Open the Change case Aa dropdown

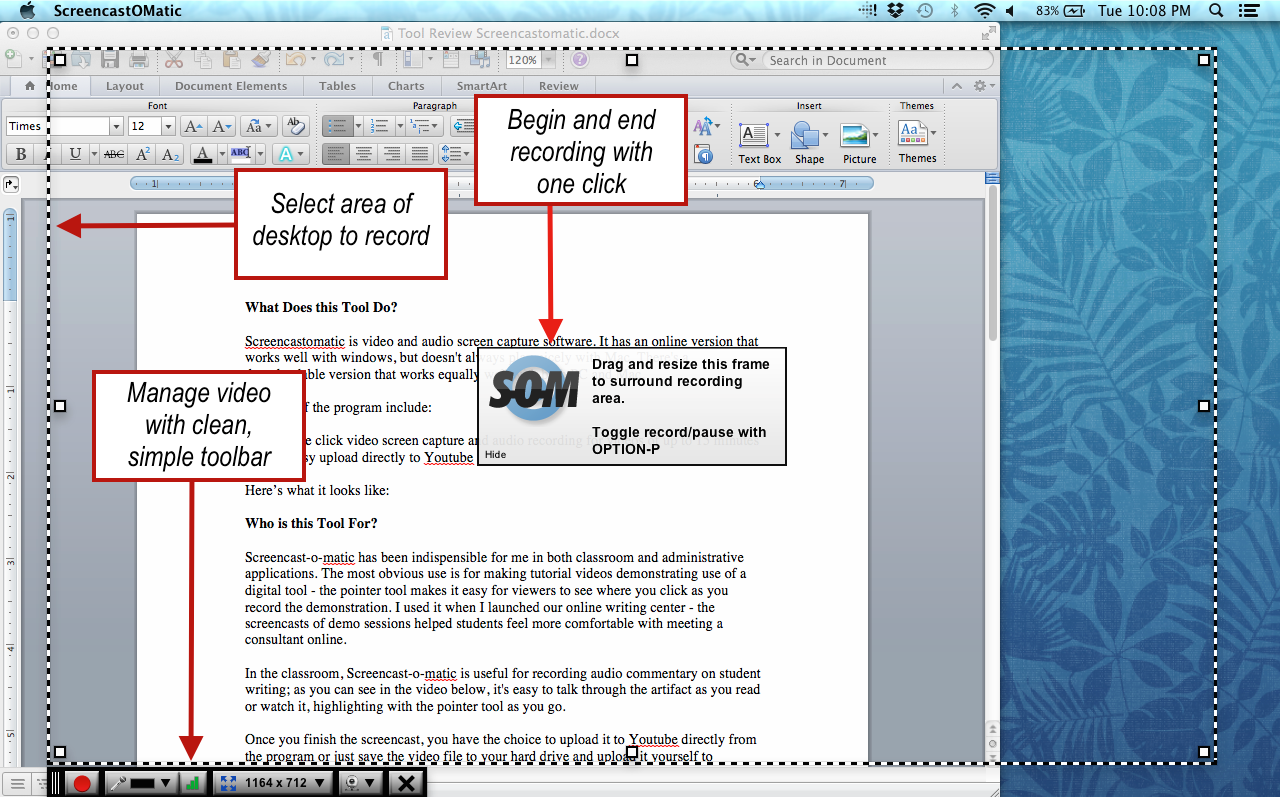258,126
